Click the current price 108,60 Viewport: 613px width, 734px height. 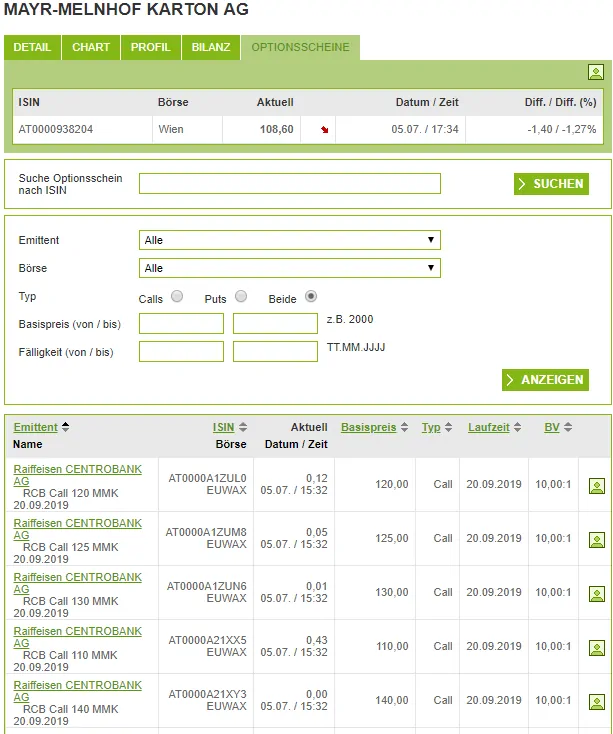point(277,129)
